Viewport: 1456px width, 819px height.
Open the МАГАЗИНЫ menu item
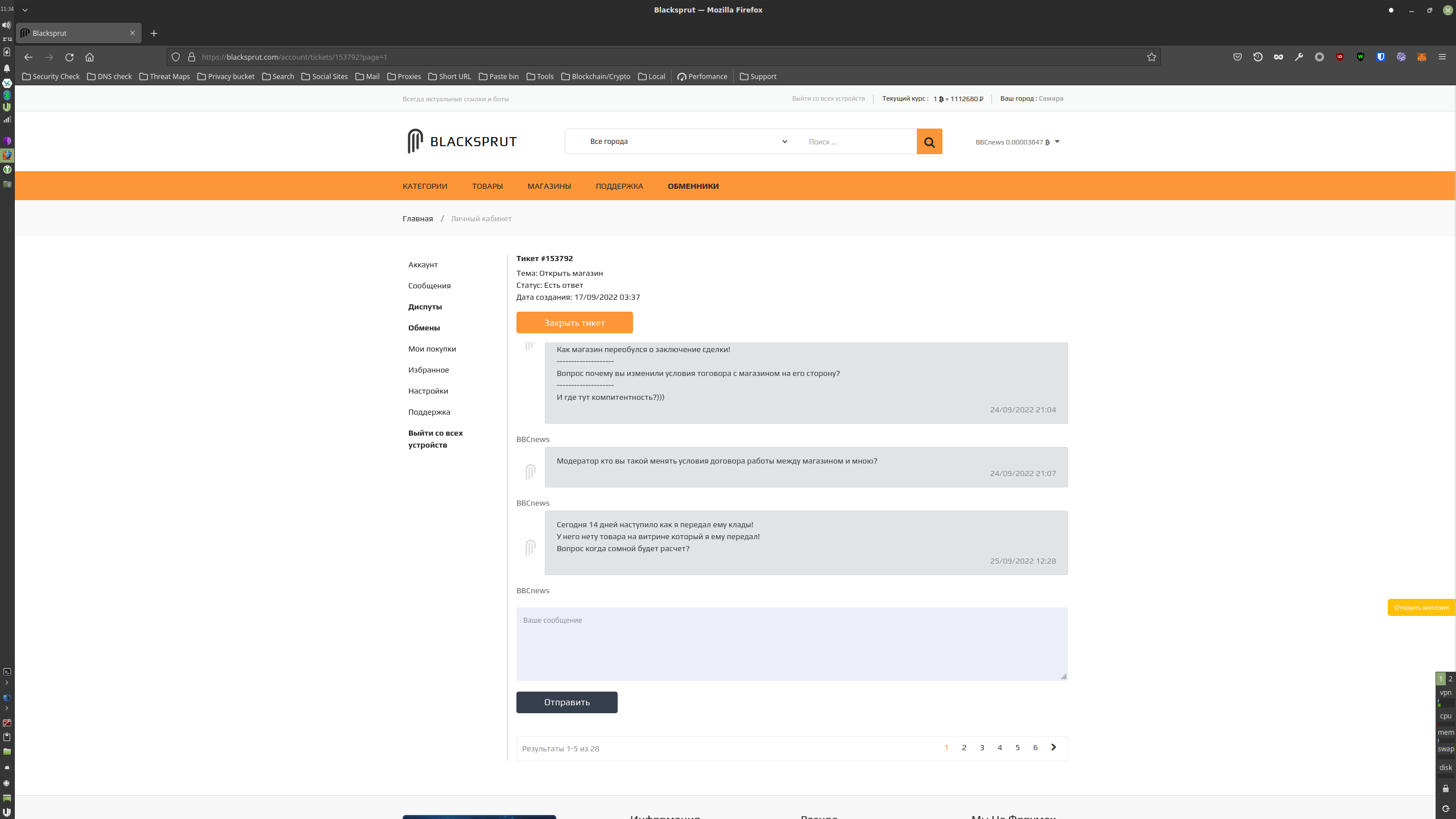click(549, 186)
